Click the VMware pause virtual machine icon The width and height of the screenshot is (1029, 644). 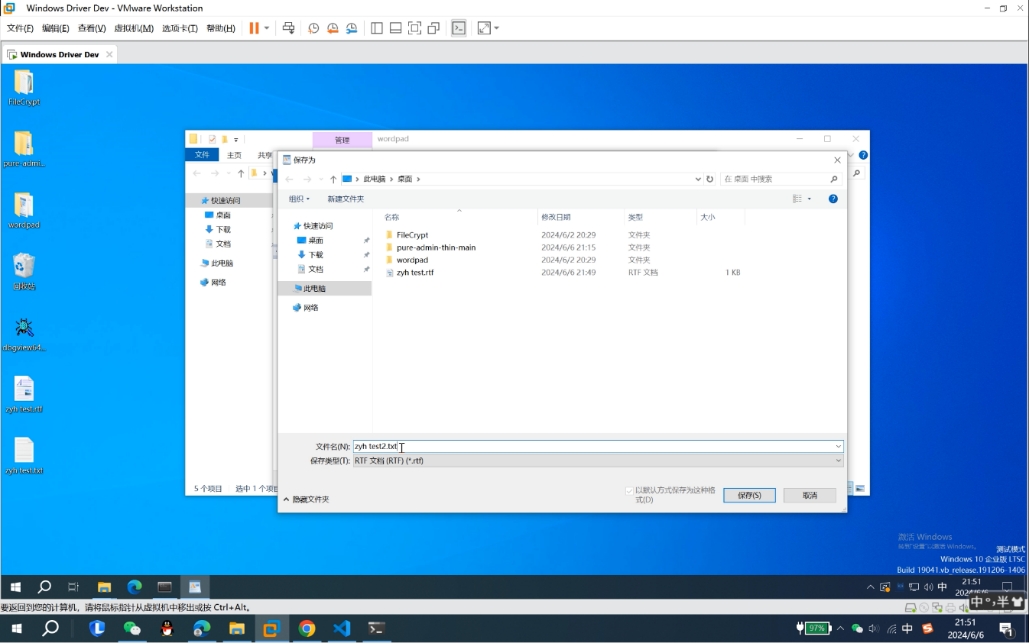[x=254, y=28]
